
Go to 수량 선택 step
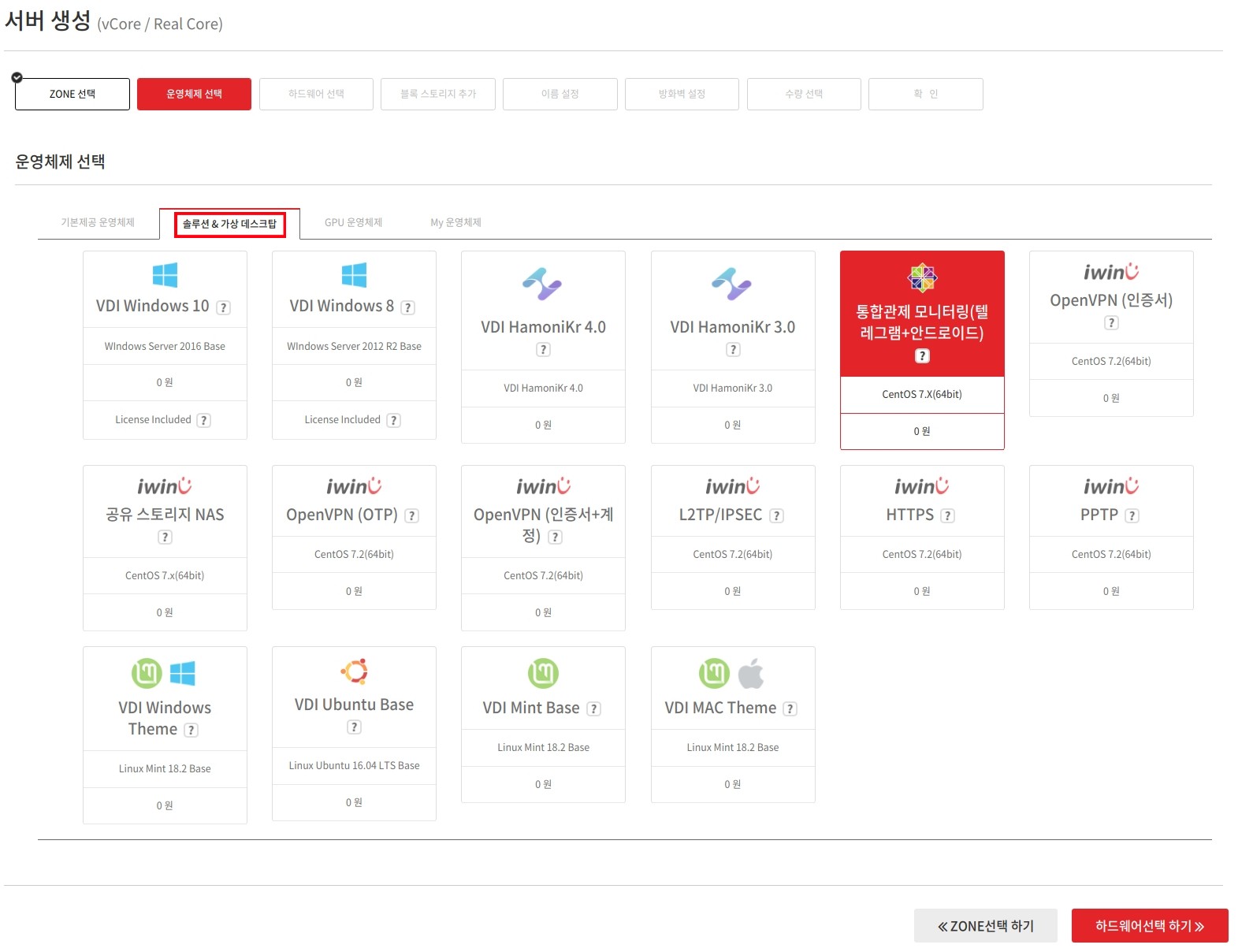tap(804, 94)
